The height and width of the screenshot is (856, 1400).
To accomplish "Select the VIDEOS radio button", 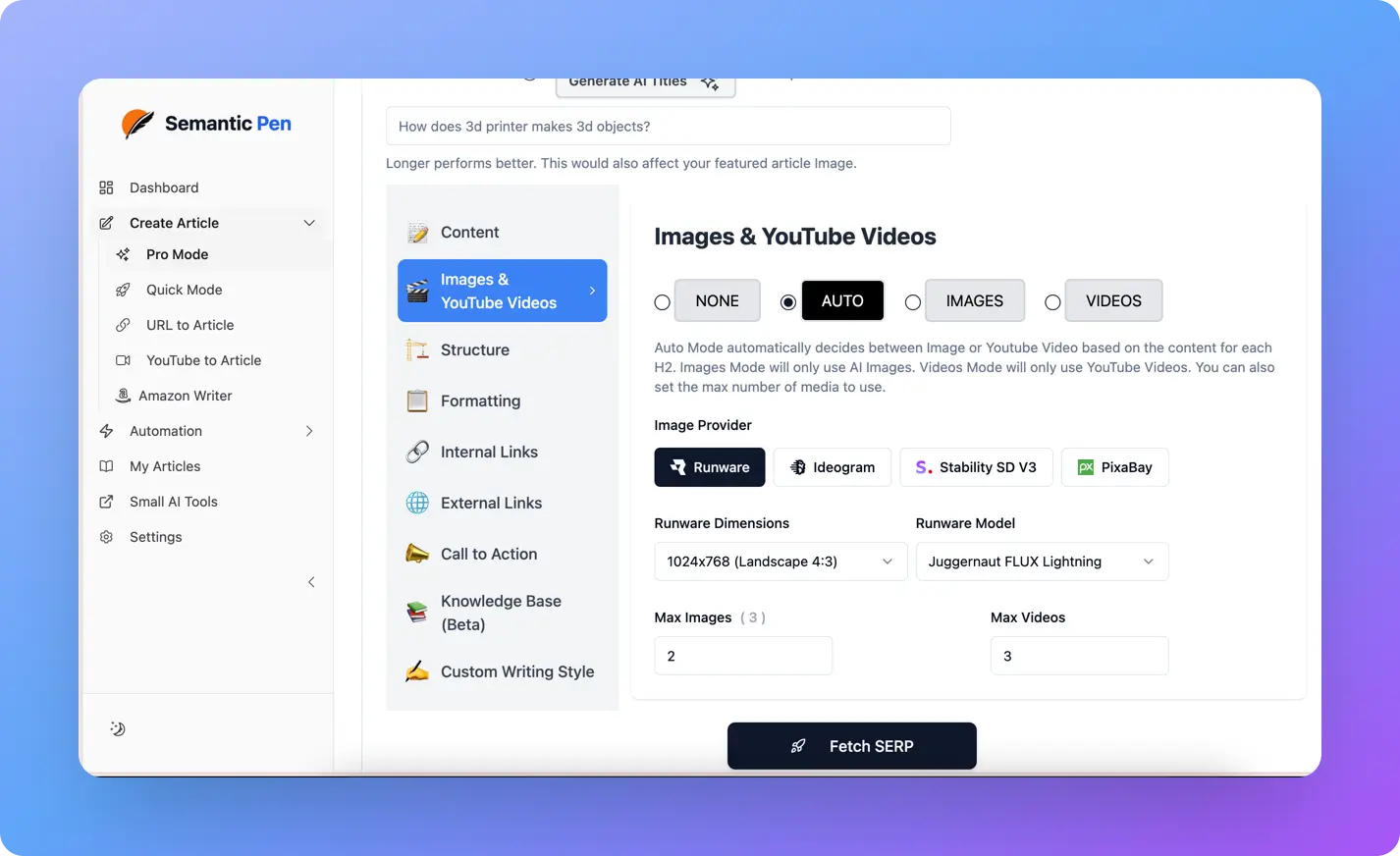I will (x=1052, y=302).
